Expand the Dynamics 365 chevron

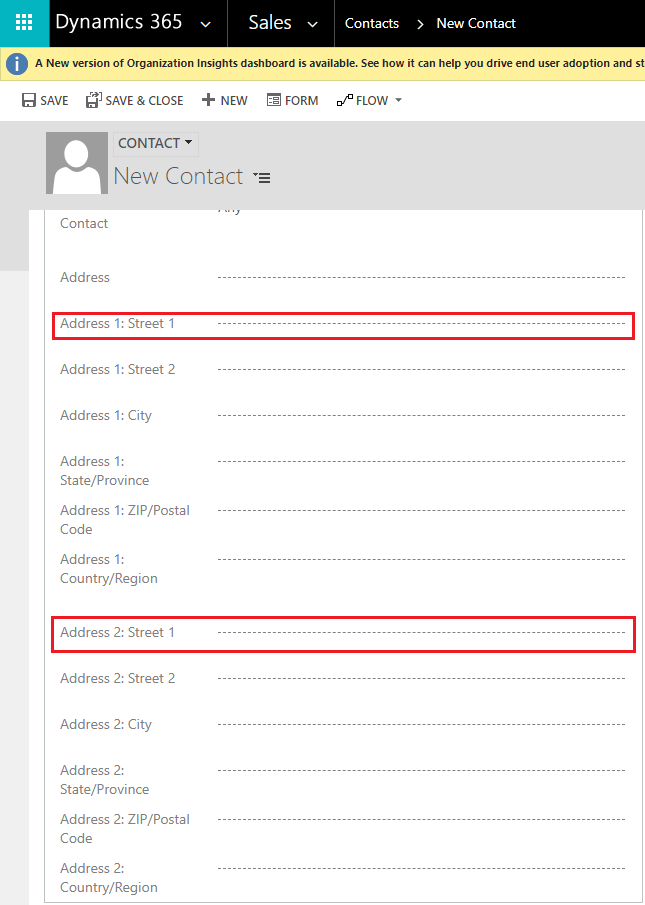(206, 24)
